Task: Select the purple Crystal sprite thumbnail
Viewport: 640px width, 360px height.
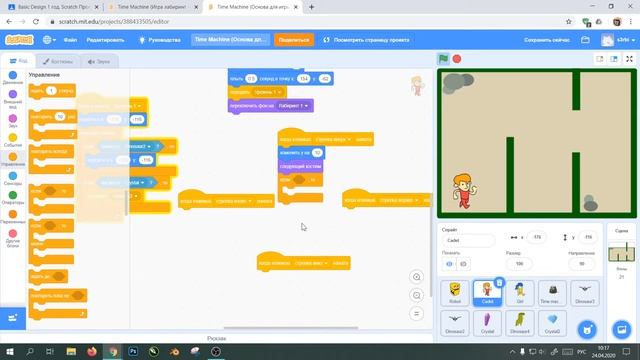Action: click(487, 323)
